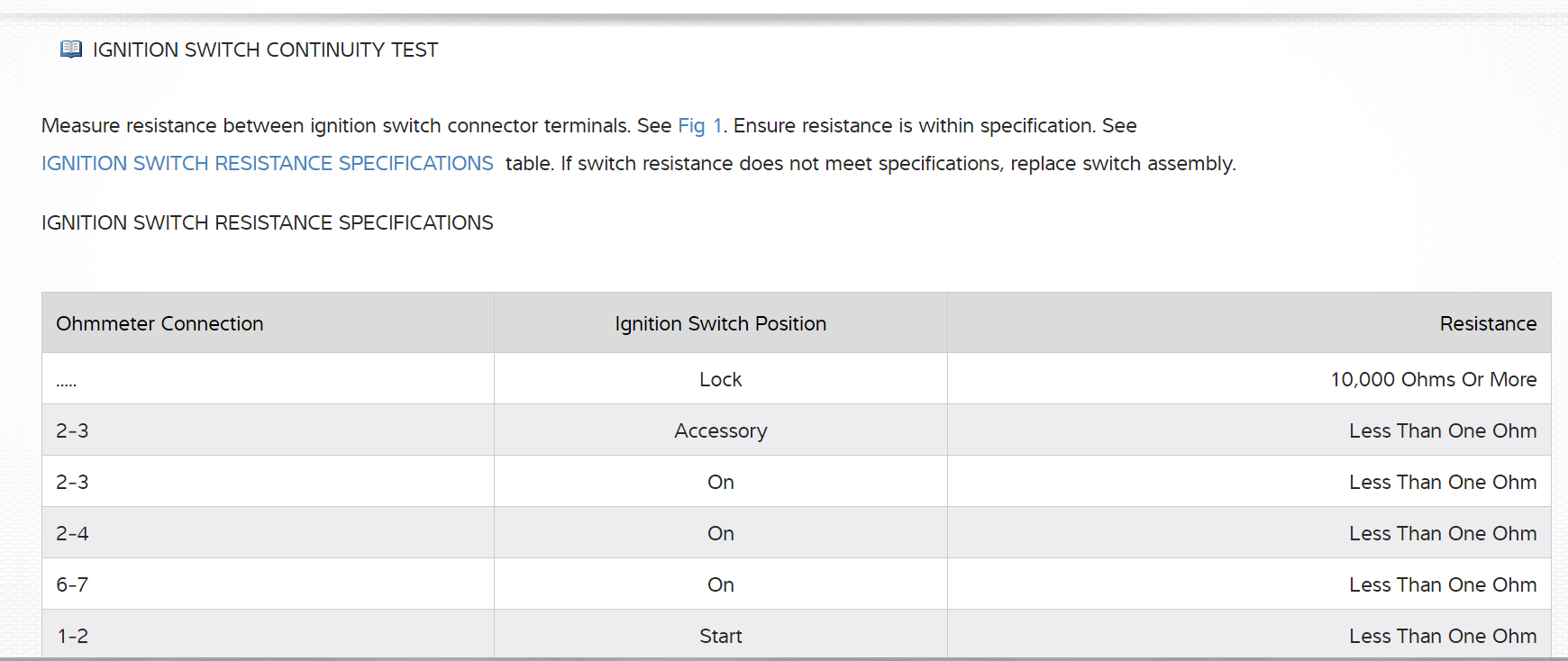The image size is (1568, 661).
Task: Click the Resistance column header
Action: coord(1487,324)
